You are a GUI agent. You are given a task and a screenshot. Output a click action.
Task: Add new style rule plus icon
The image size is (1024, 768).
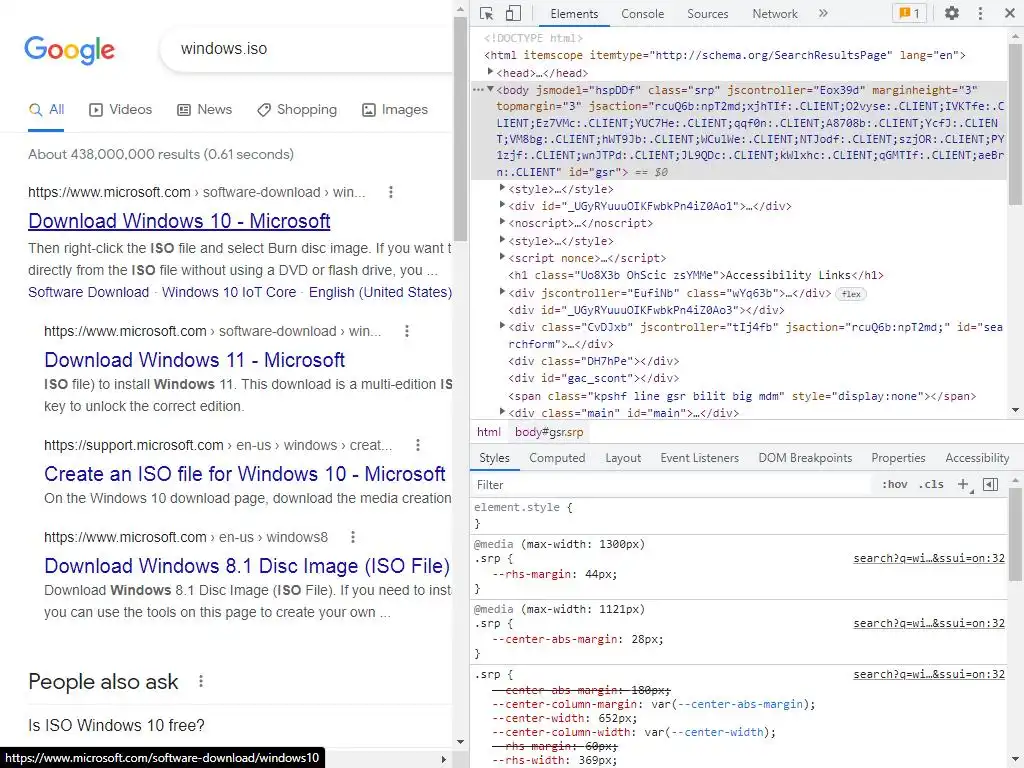(964, 485)
